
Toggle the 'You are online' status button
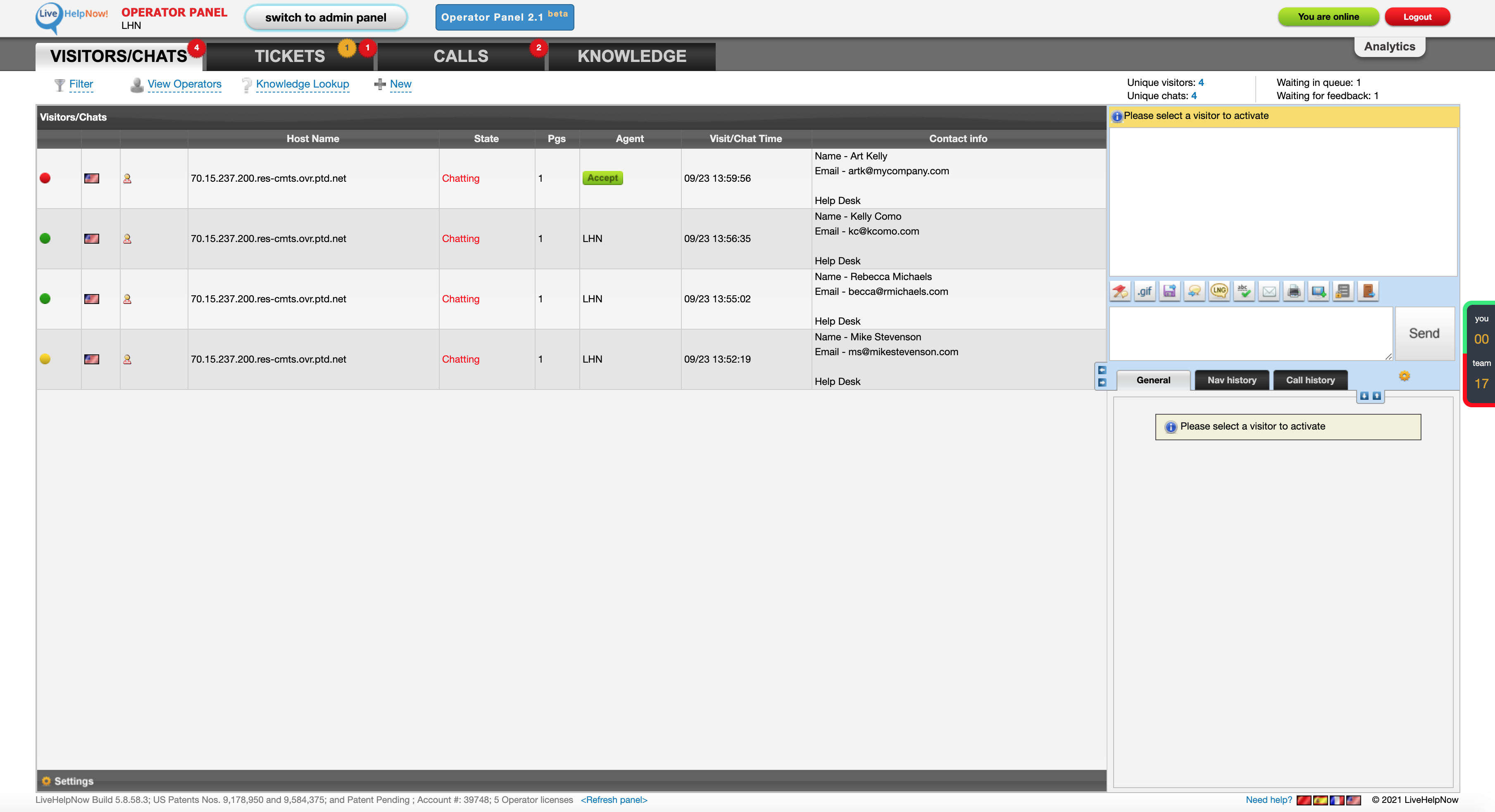point(1328,17)
